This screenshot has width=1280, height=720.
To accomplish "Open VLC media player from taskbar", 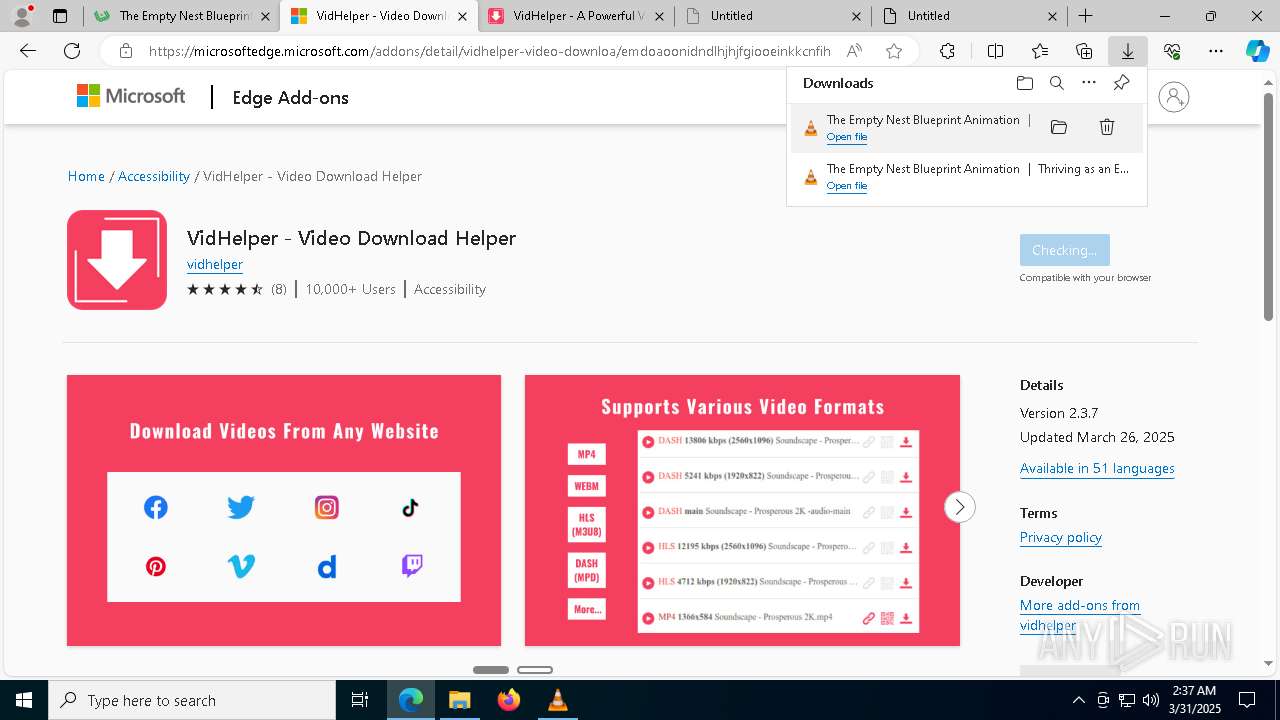I will click(x=558, y=700).
